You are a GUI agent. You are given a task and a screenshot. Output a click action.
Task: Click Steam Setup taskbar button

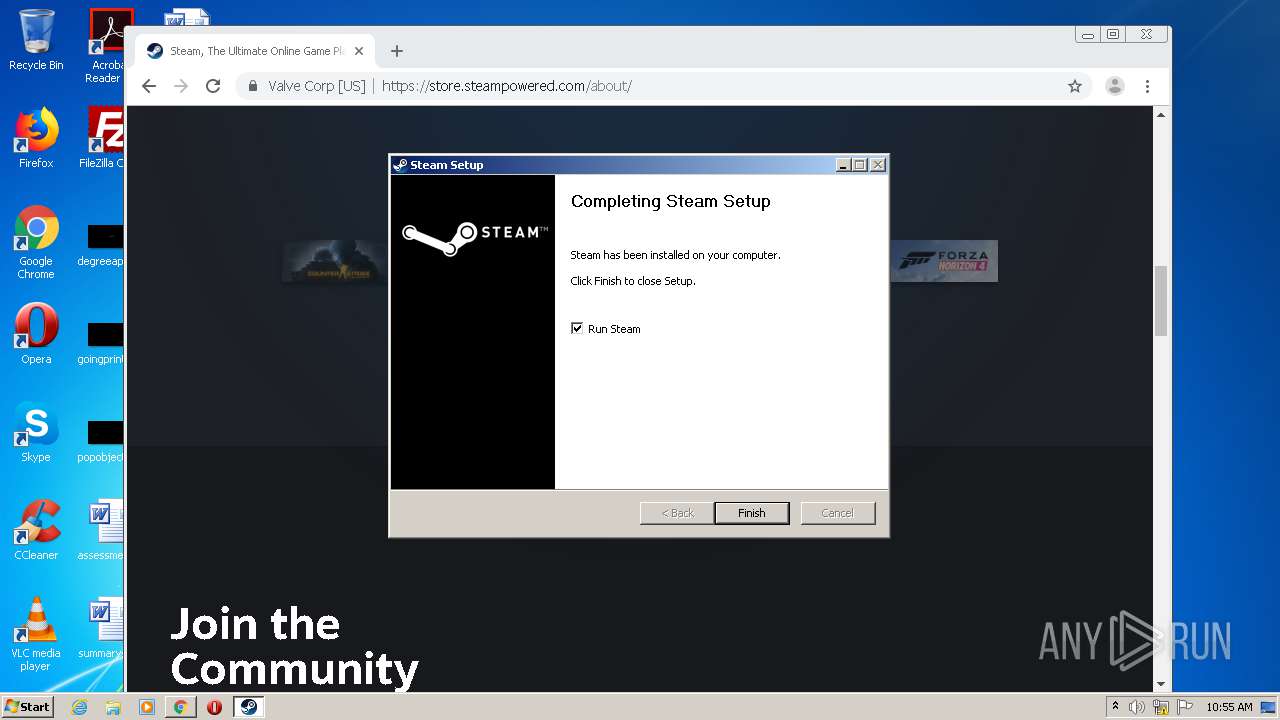coord(248,707)
